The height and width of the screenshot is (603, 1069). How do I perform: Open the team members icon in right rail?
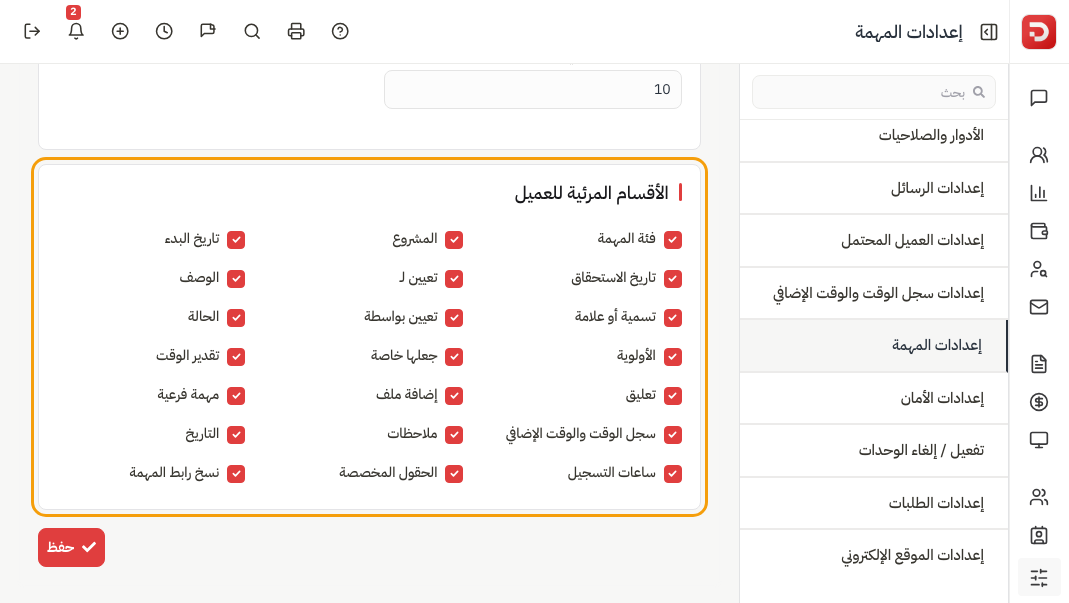pyautogui.click(x=1039, y=497)
